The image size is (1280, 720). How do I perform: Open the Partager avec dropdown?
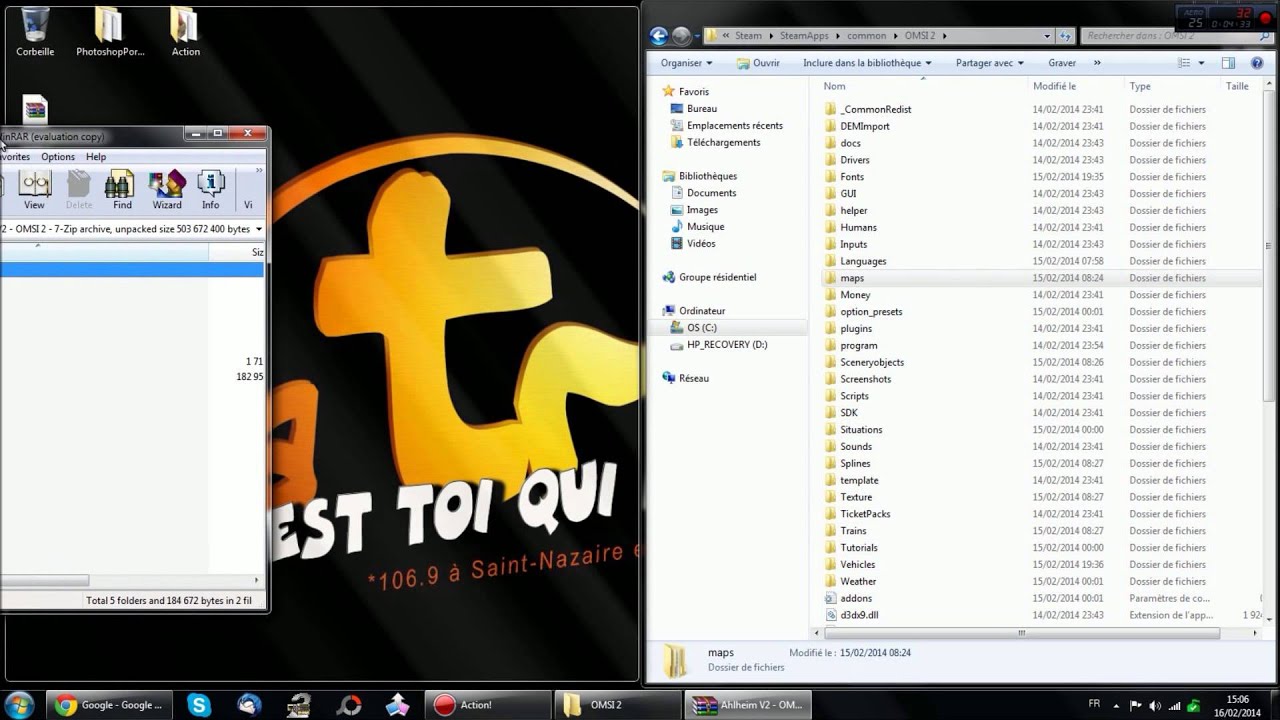pyautogui.click(x=990, y=63)
